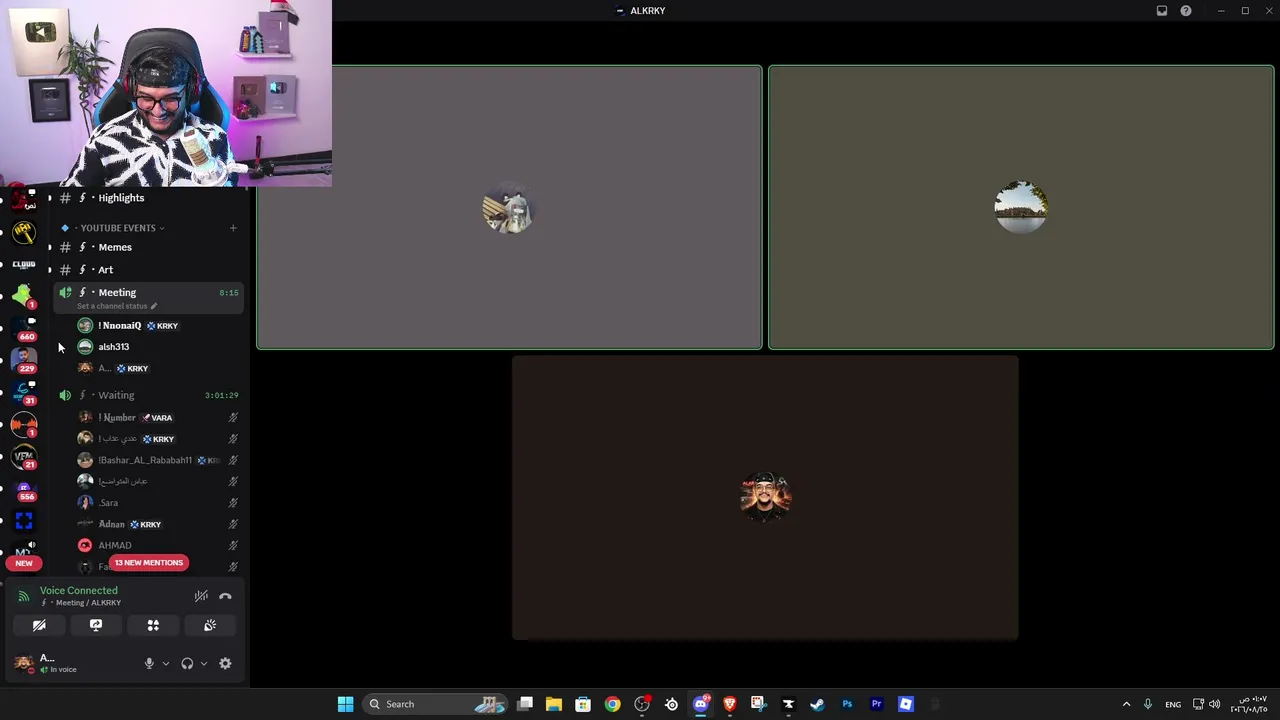Deafen using the headphones icon
This screenshot has height=720, width=1280.
[187, 663]
